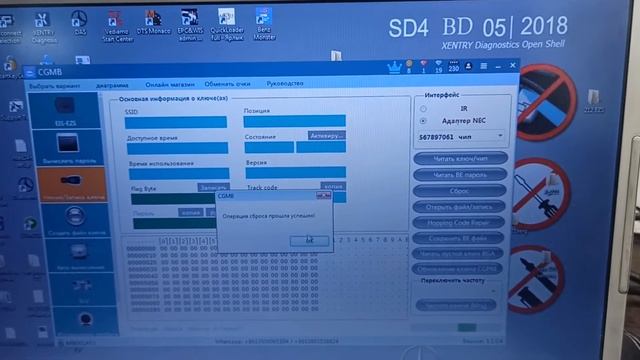Open the create key file sidebar module
The height and width of the screenshot is (360, 640).
76,221
